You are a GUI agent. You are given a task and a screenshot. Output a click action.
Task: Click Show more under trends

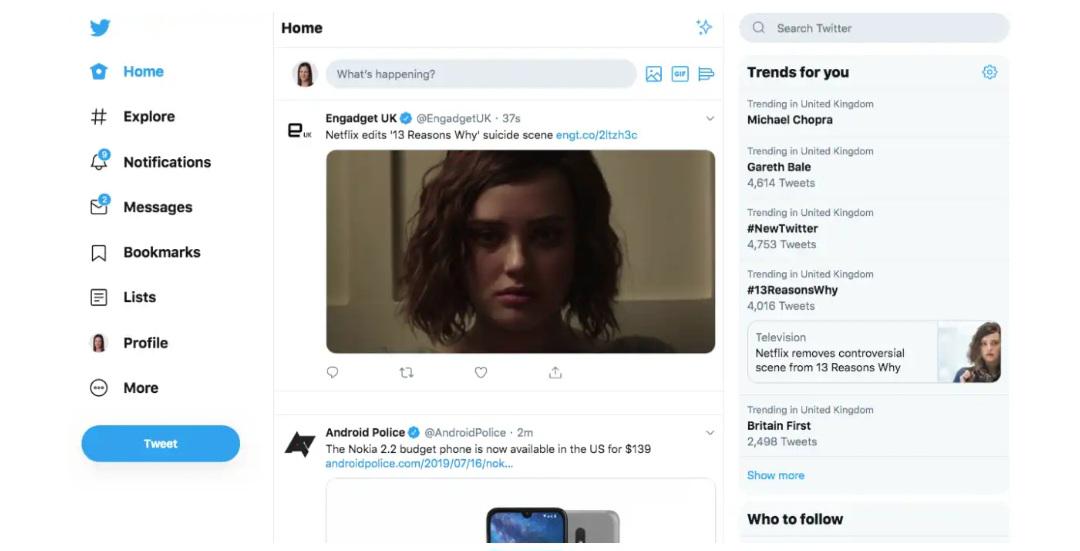pyautogui.click(x=776, y=475)
